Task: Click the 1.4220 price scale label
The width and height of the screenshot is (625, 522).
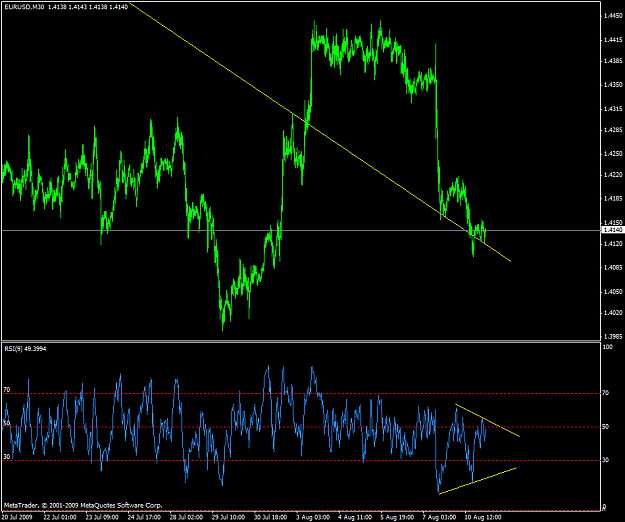Action: [613, 175]
